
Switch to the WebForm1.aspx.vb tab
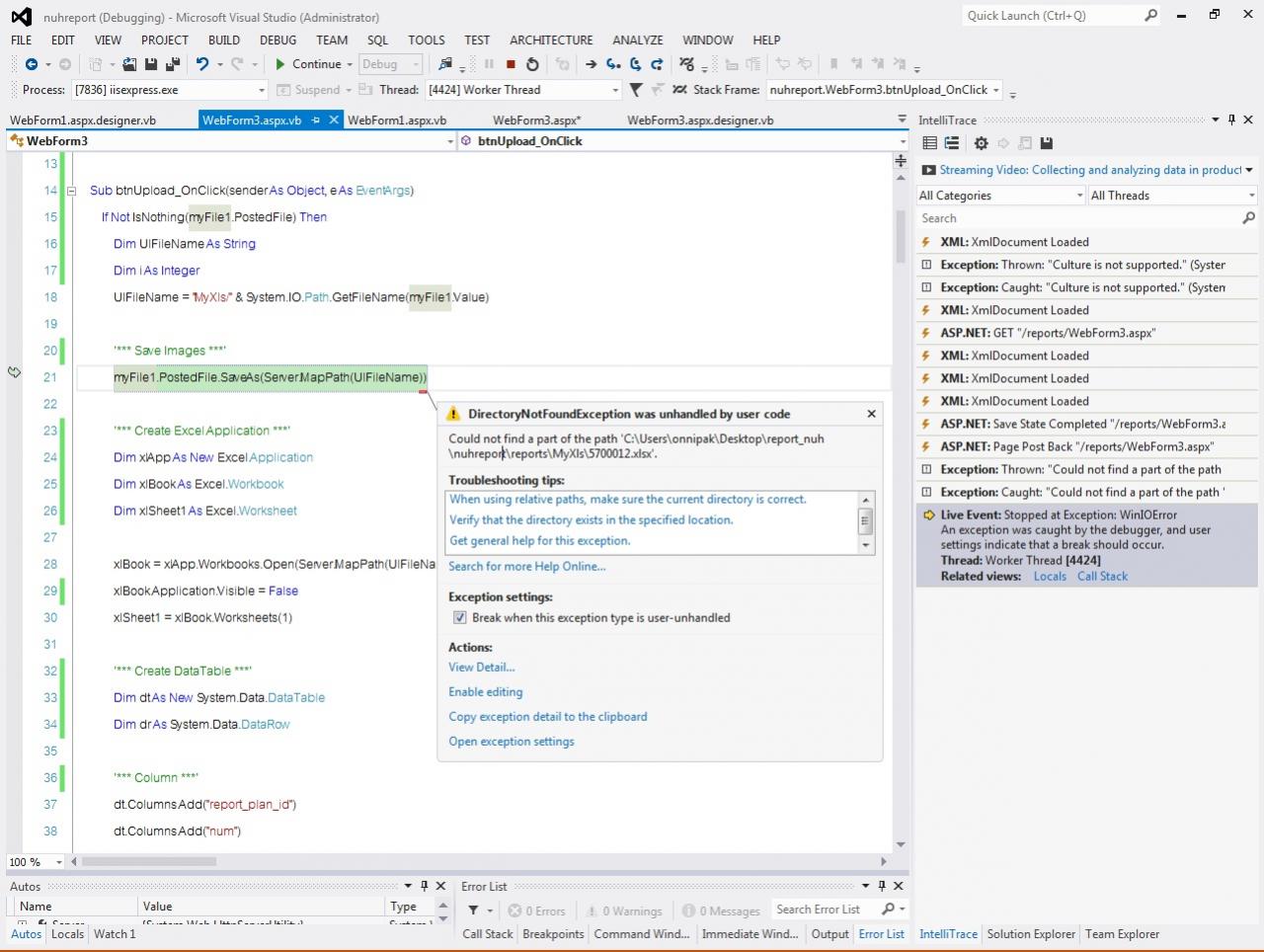397,120
